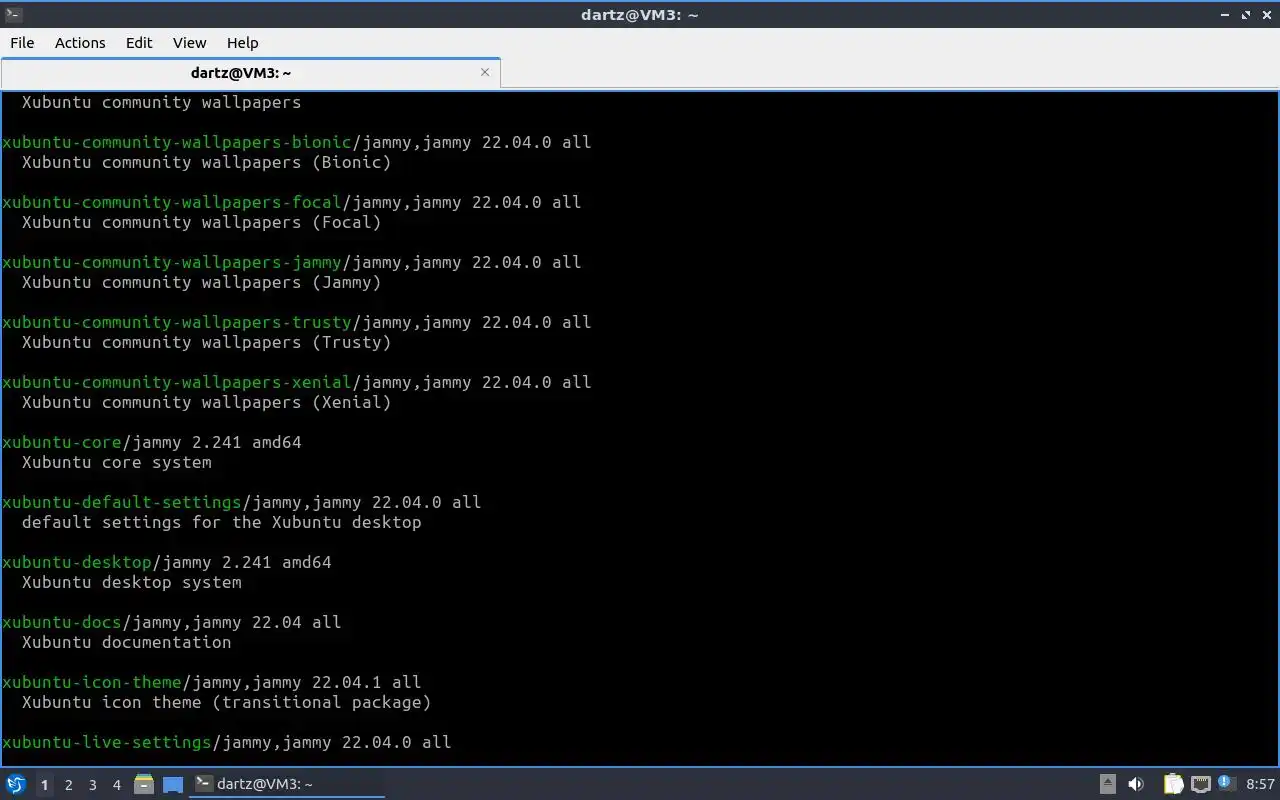Open the View menu

(189, 43)
